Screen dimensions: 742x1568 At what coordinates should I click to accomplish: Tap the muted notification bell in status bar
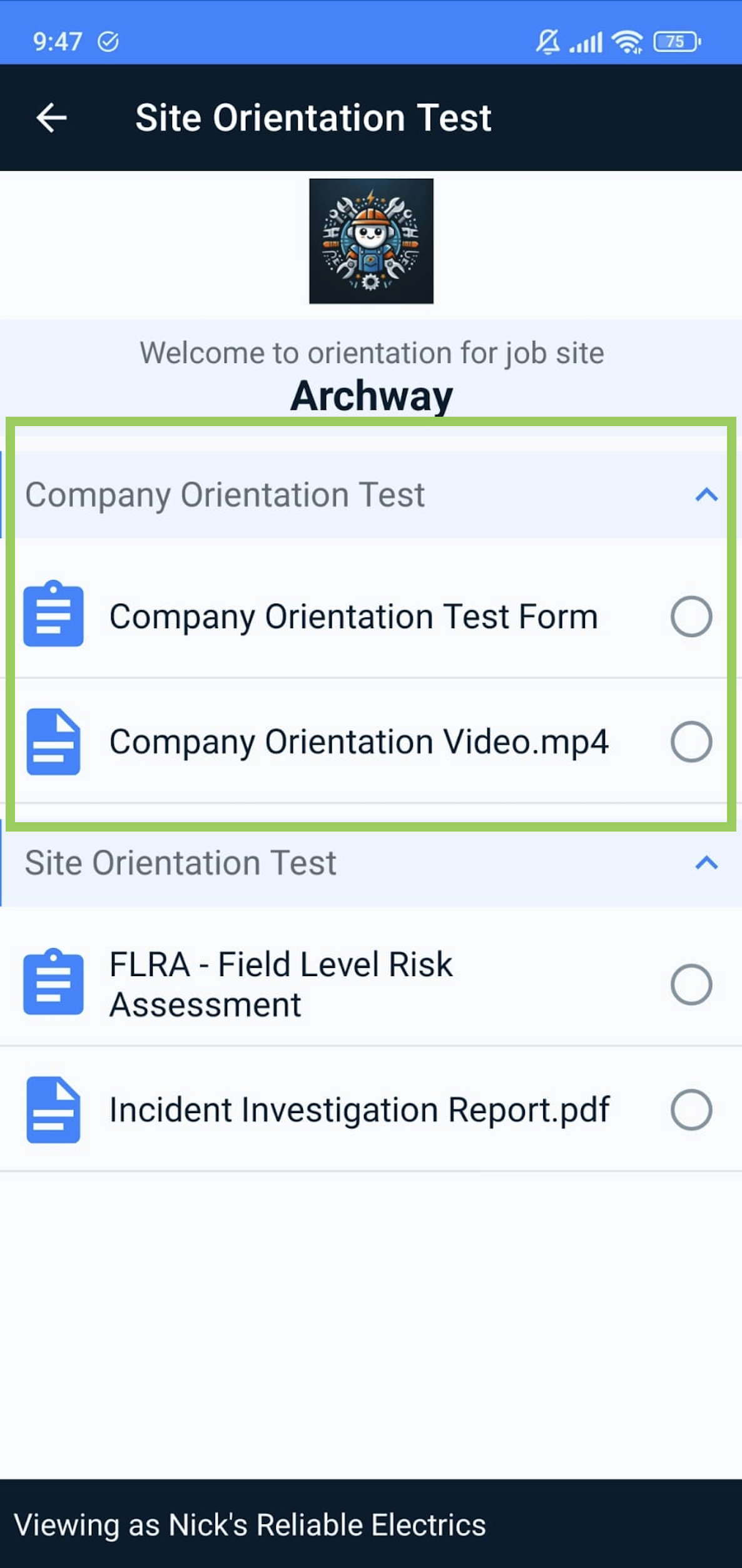click(x=547, y=42)
